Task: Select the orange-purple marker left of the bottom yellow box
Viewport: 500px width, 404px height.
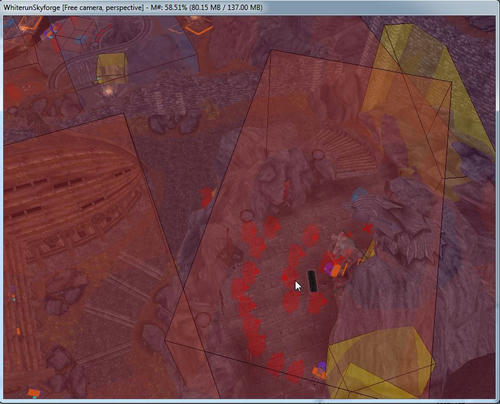Action: (320, 371)
